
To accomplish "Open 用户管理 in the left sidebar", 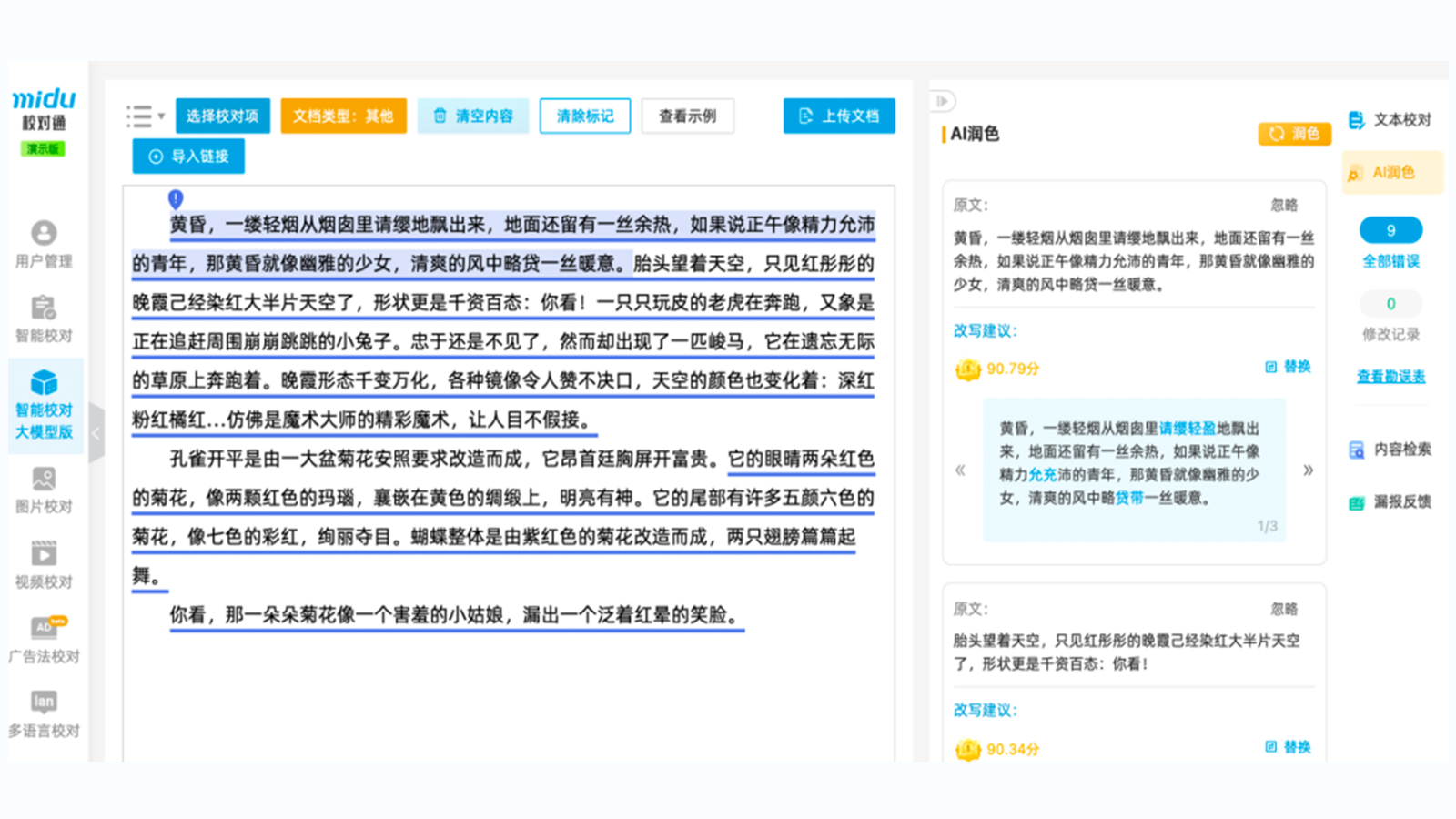I will coord(44,244).
